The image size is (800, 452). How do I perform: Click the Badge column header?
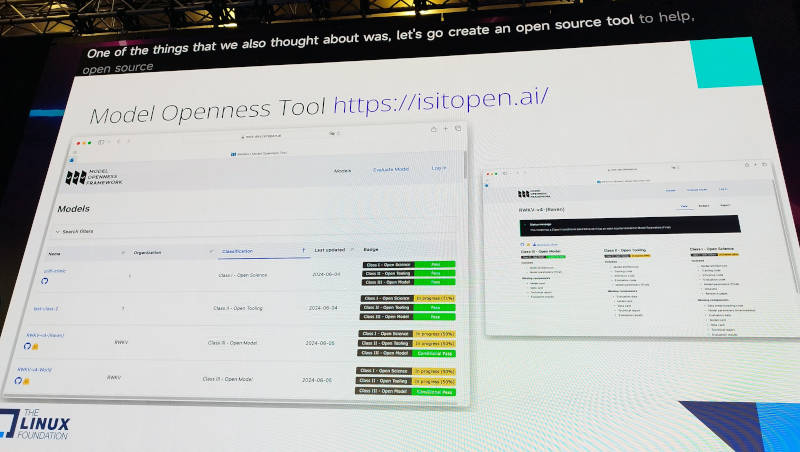pos(371,249)
